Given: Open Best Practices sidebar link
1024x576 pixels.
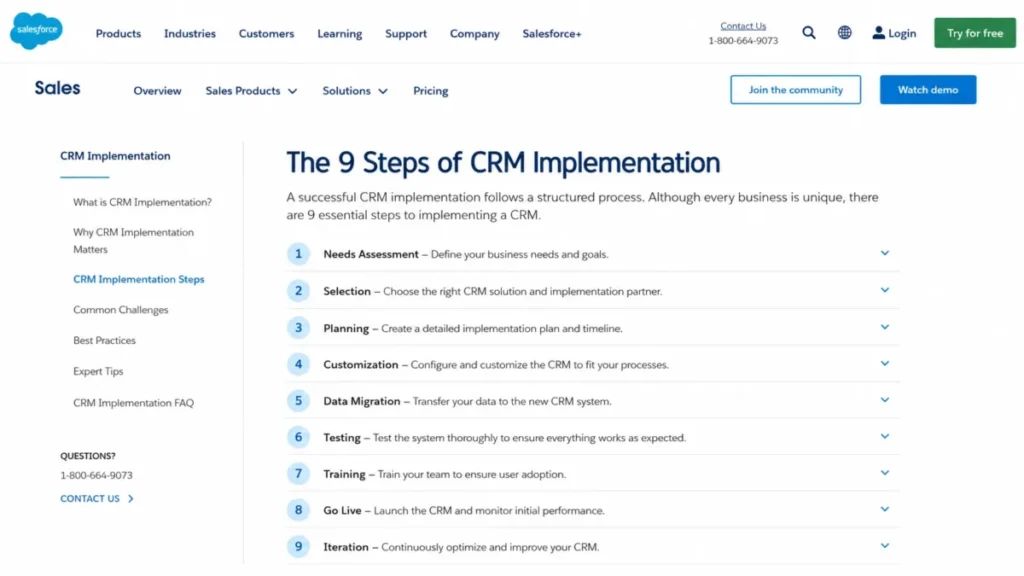Looking at the screenshot, I should pos(104,341).
